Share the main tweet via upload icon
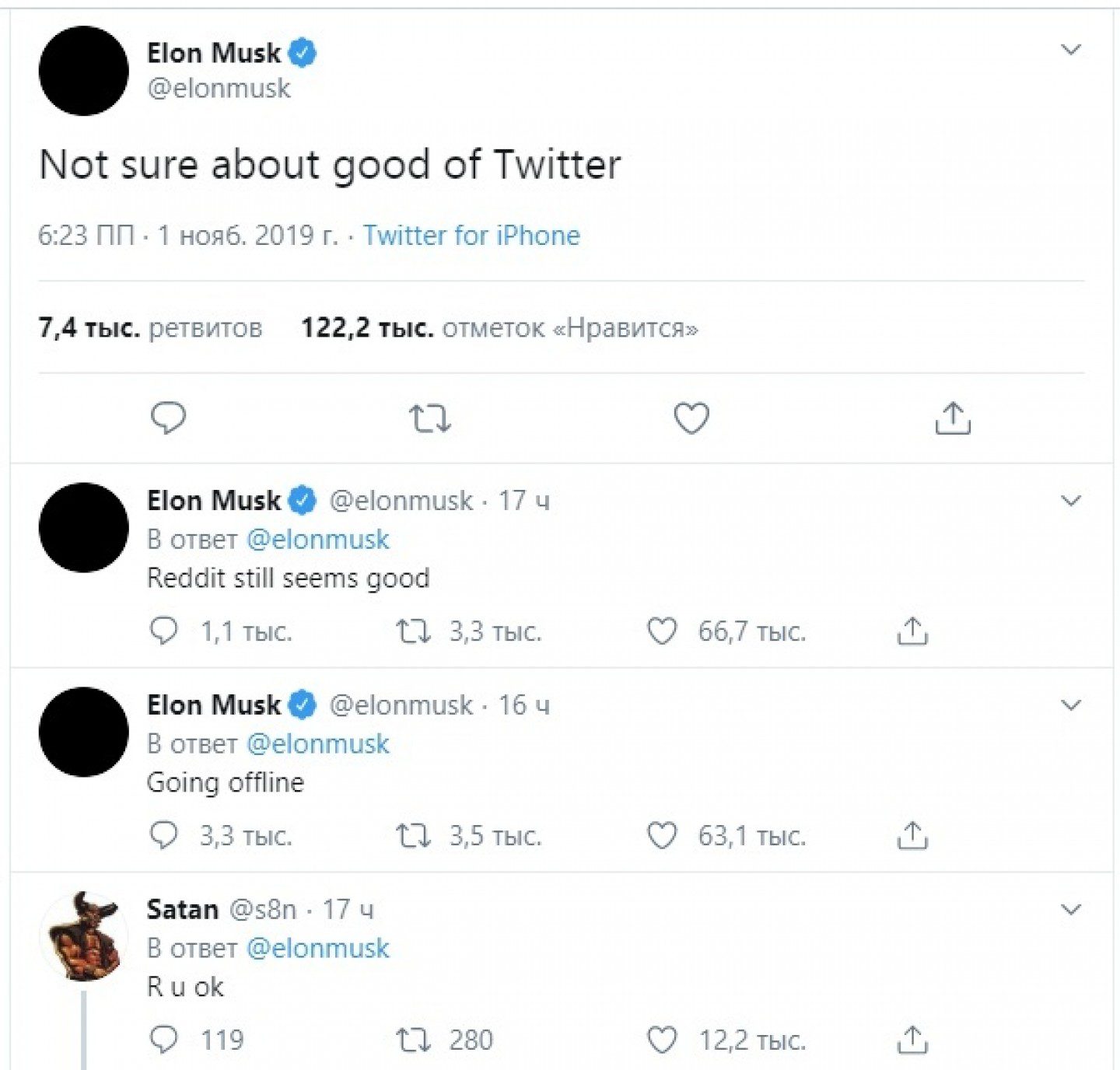Viewport: 1120px width, 1070px height. point(953,418)
